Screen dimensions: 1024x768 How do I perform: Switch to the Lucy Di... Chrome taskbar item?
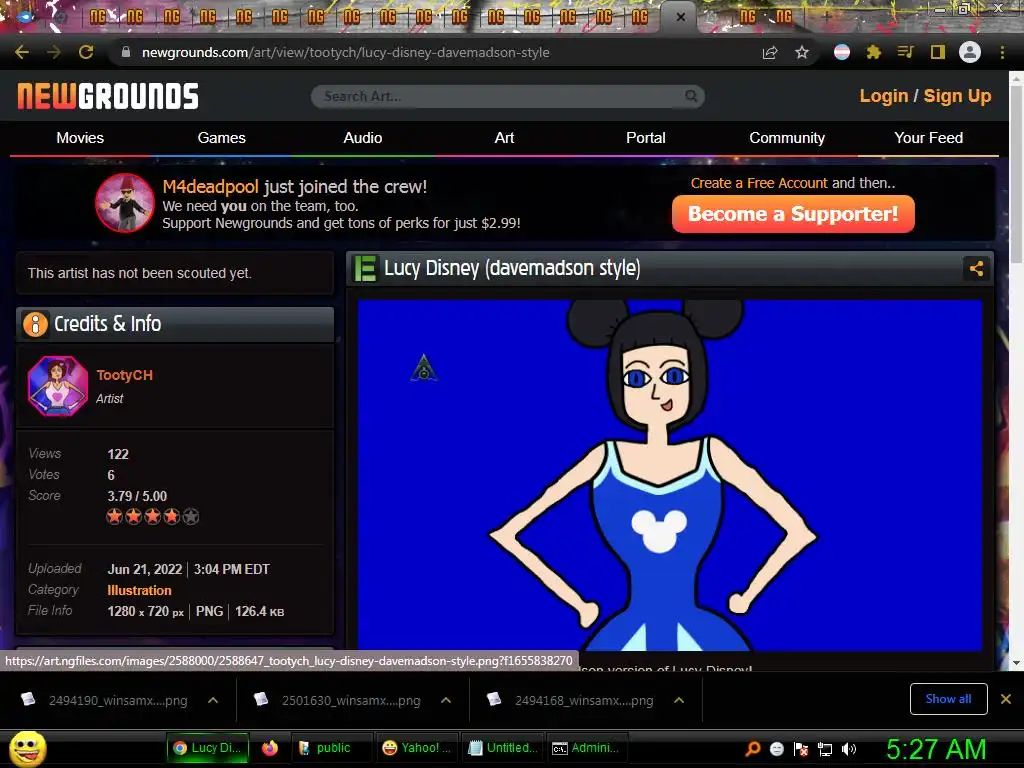pyautogui.click(x=208, y=748)
